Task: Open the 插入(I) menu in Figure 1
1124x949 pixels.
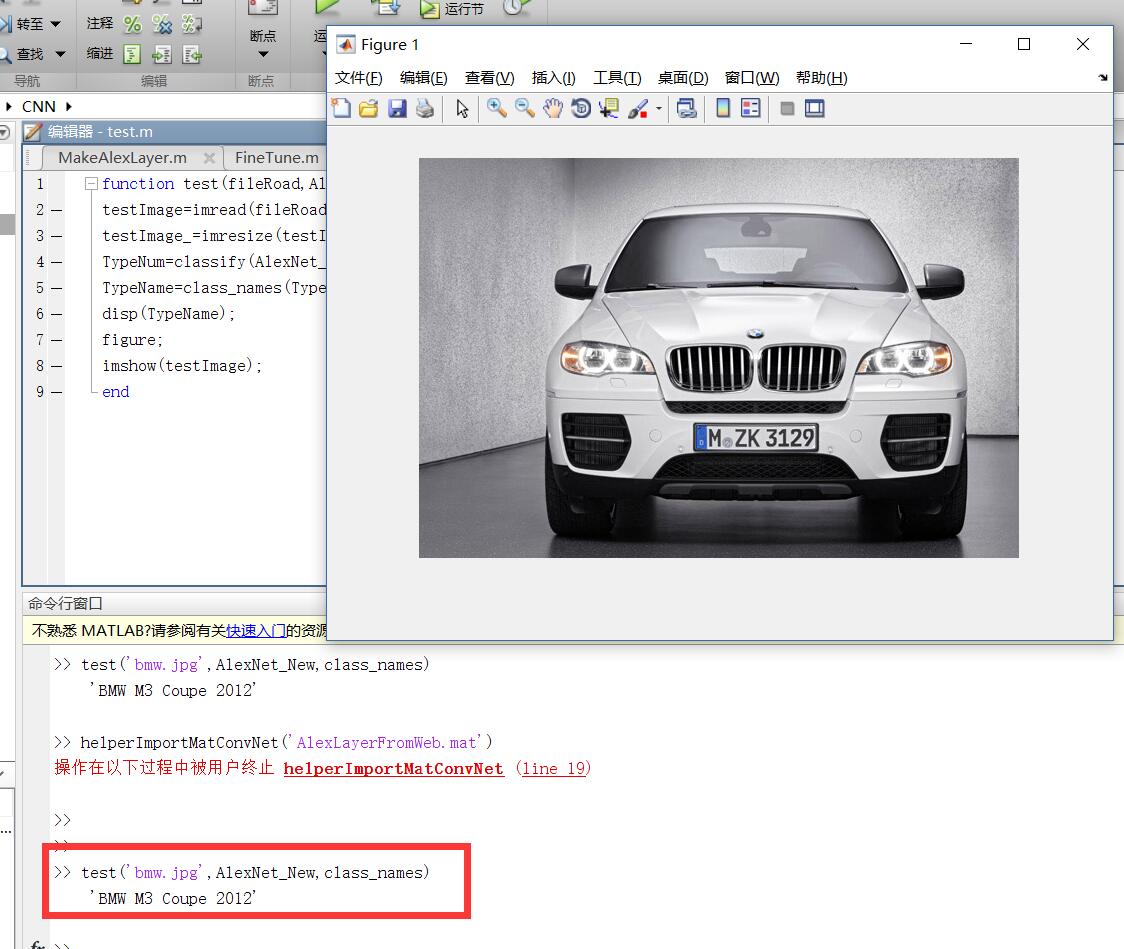Action: [x=553, y=77]
